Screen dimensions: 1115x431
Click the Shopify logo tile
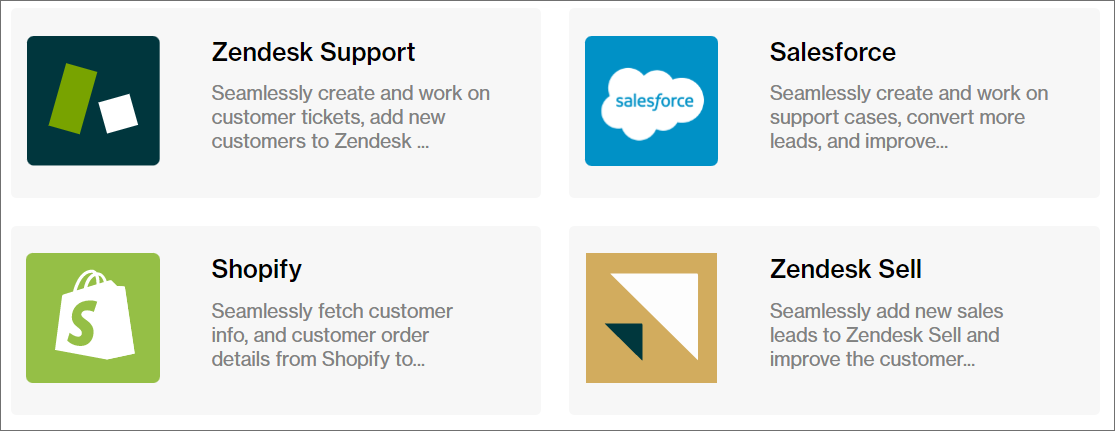(x=93, y=318)
